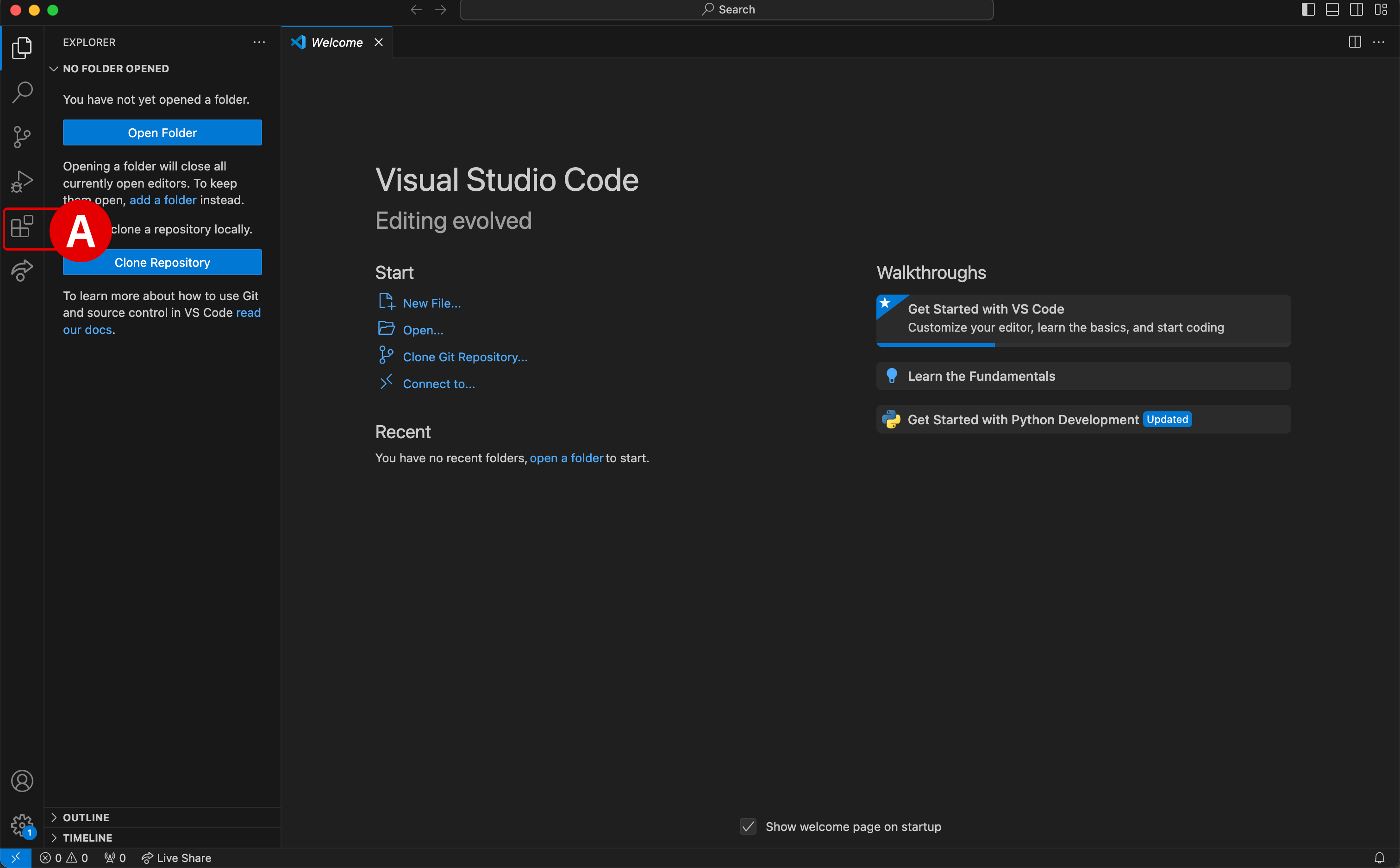Image resolution: width=1400 pixels, height=868 pixels.
Task: Open the Source Control view icon
Action: (x=22, y=137)
